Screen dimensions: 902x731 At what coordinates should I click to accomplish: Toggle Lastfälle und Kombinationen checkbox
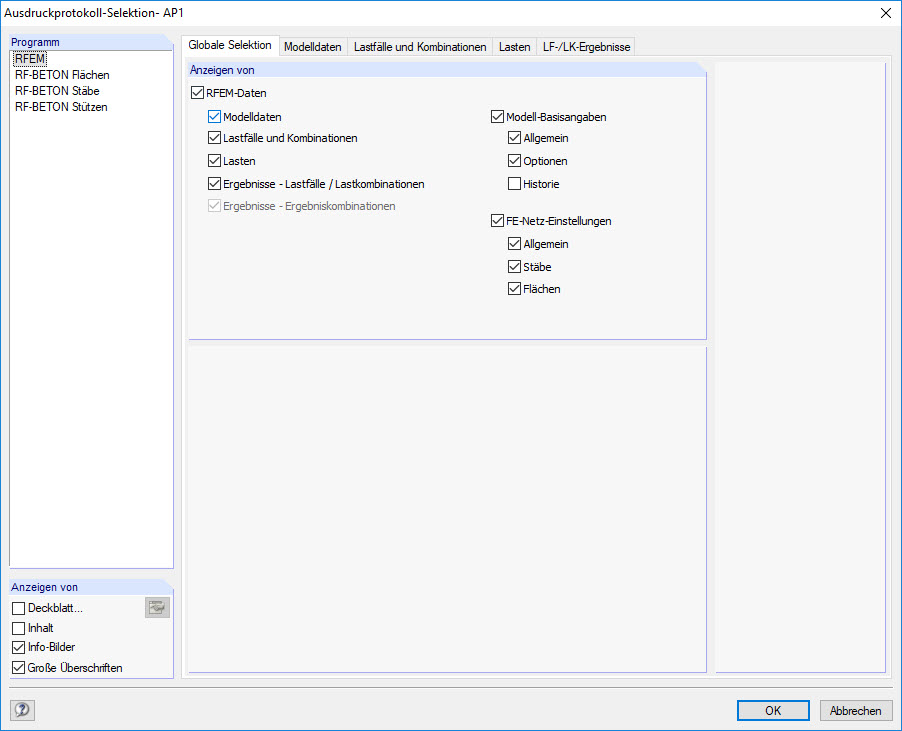[214, 138]
